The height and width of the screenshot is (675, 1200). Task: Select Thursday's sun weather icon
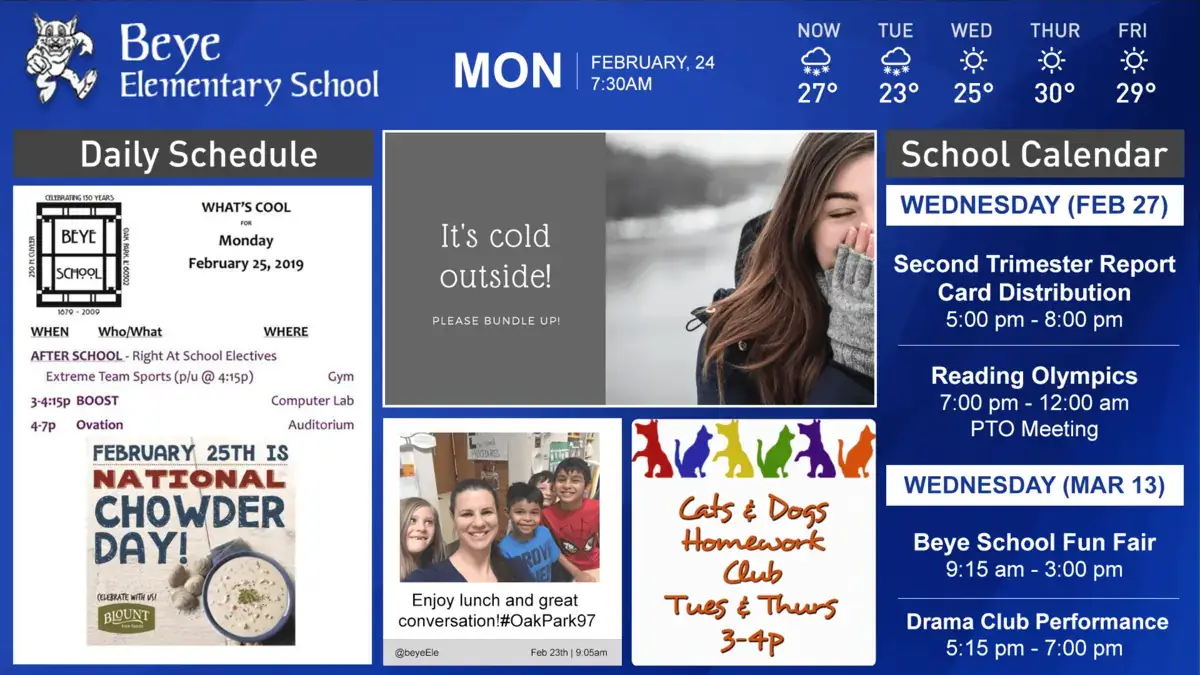click(1051, 62)
